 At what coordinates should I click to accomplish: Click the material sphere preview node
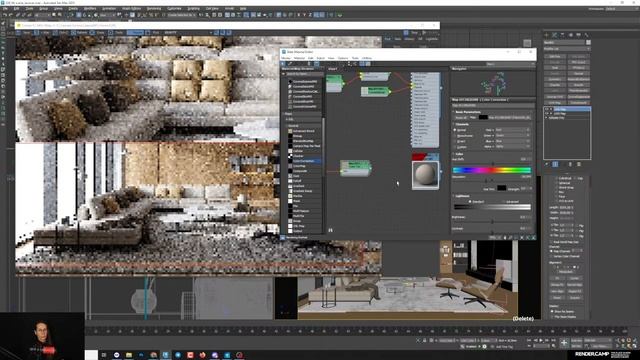425,175
